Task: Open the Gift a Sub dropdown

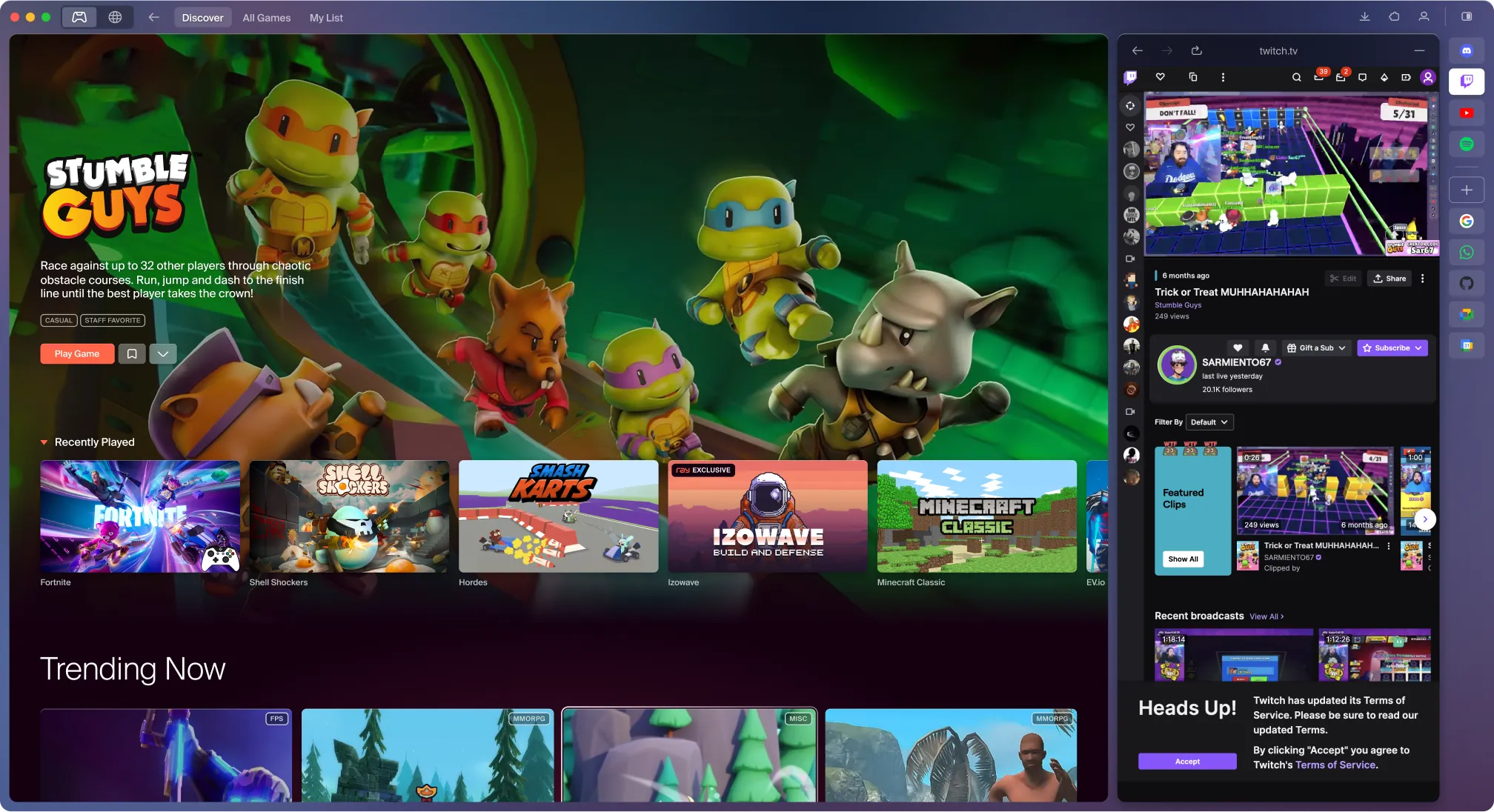Action: coord(1315,347)
